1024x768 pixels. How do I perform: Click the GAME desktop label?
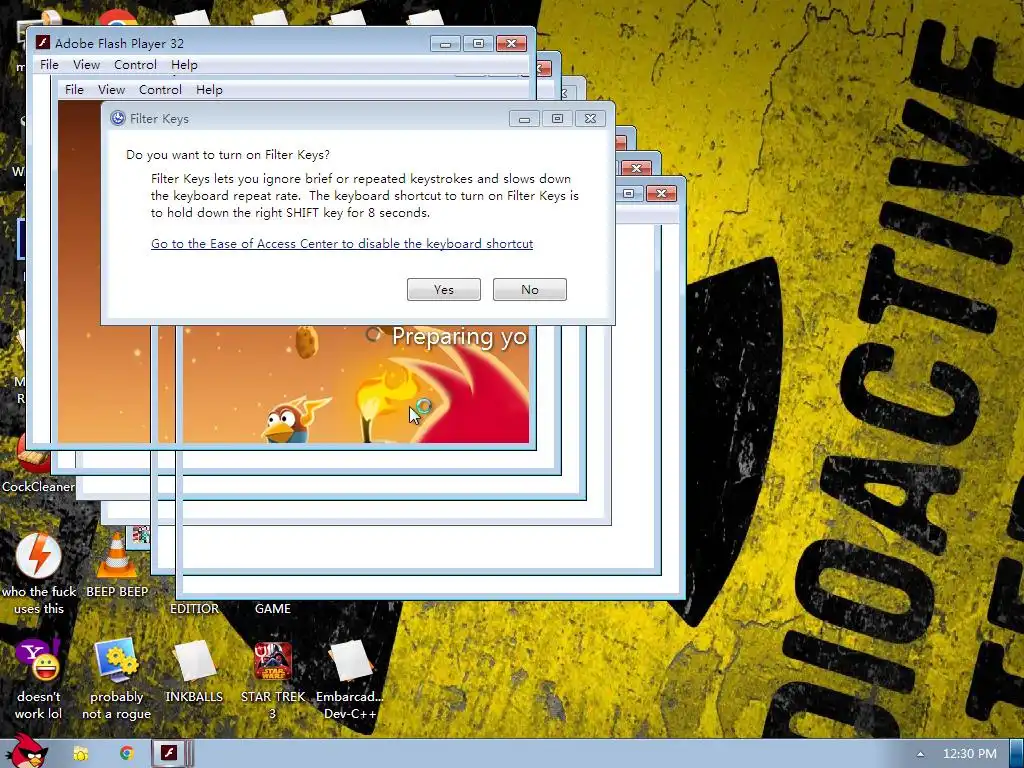click(x=272, y=609)
